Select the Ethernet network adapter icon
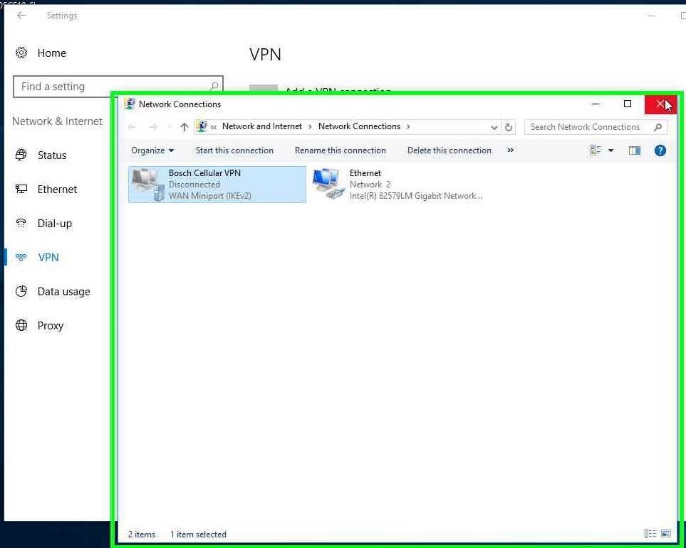 click(329, 184)
